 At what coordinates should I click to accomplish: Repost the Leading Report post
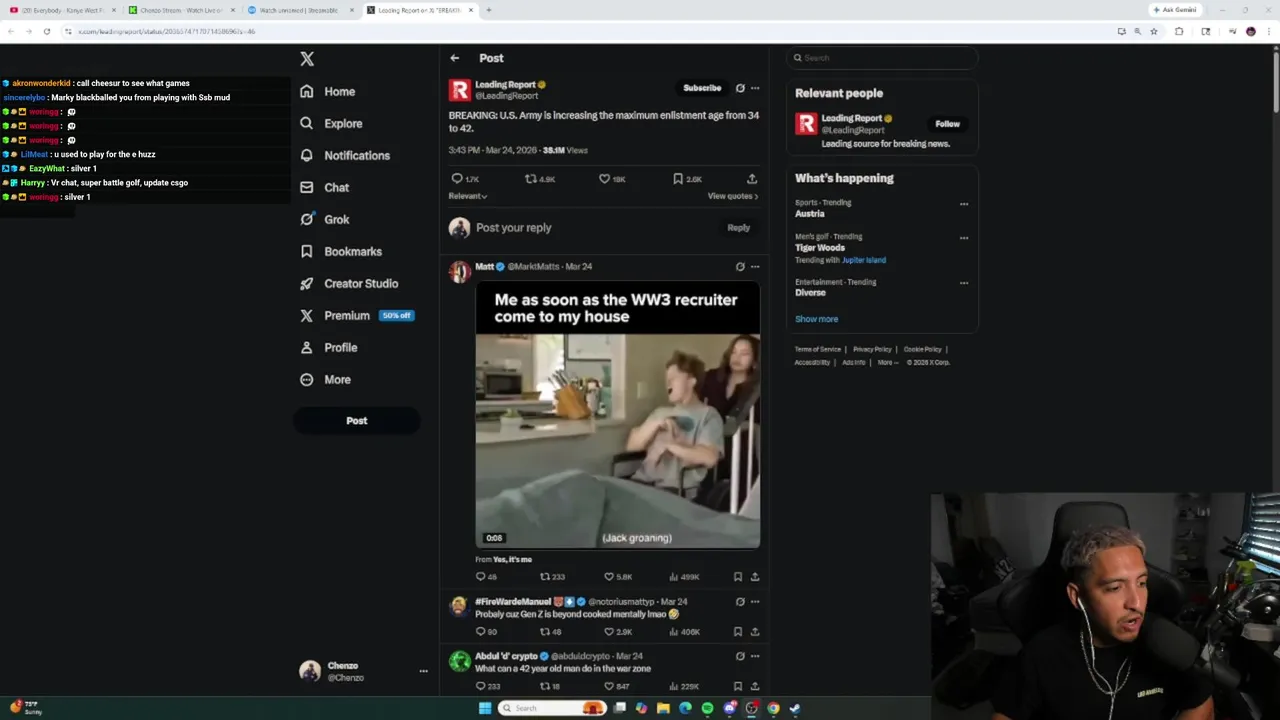point(531,179)
